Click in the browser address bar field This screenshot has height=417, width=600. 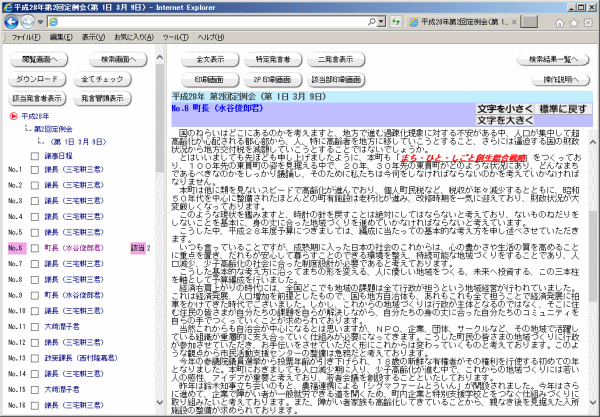point(212,22)
